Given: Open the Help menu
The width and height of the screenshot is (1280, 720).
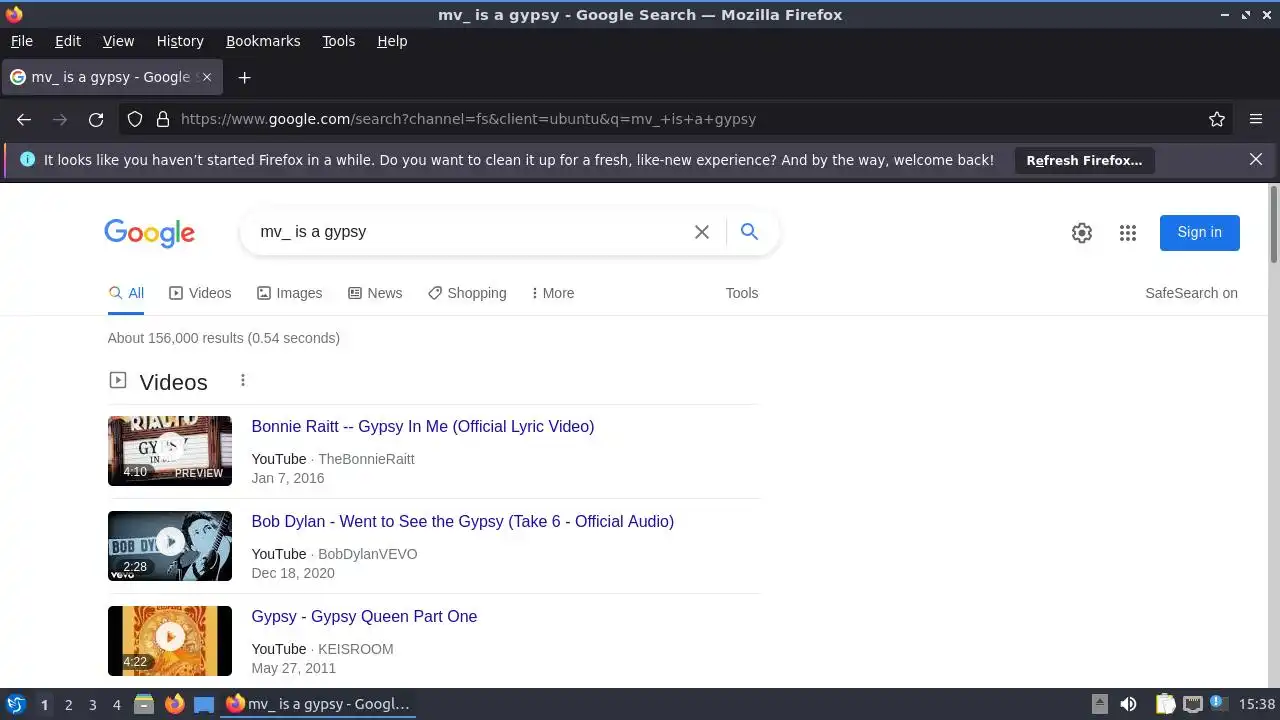Looking at the screenshot, I should (x=392, y=41).
